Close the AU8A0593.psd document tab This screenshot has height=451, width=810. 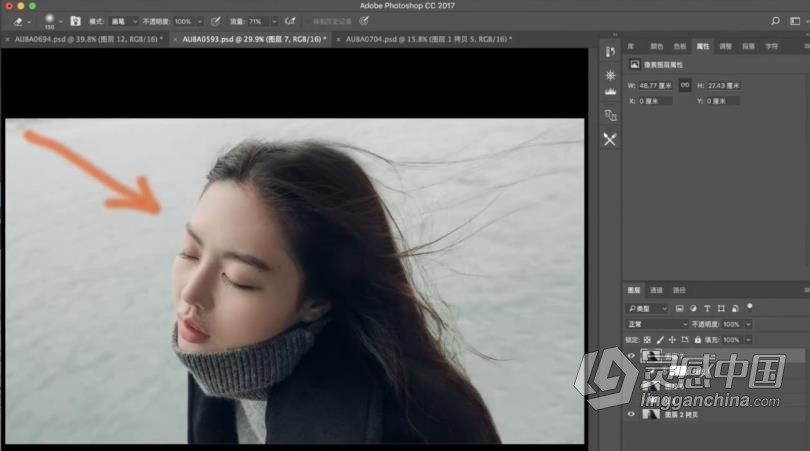tap(175, 39)
